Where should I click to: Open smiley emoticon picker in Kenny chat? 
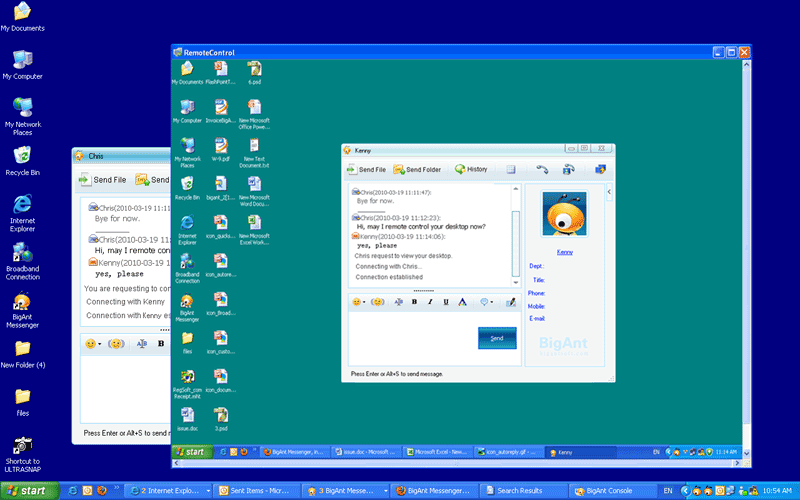coord(358,302)
